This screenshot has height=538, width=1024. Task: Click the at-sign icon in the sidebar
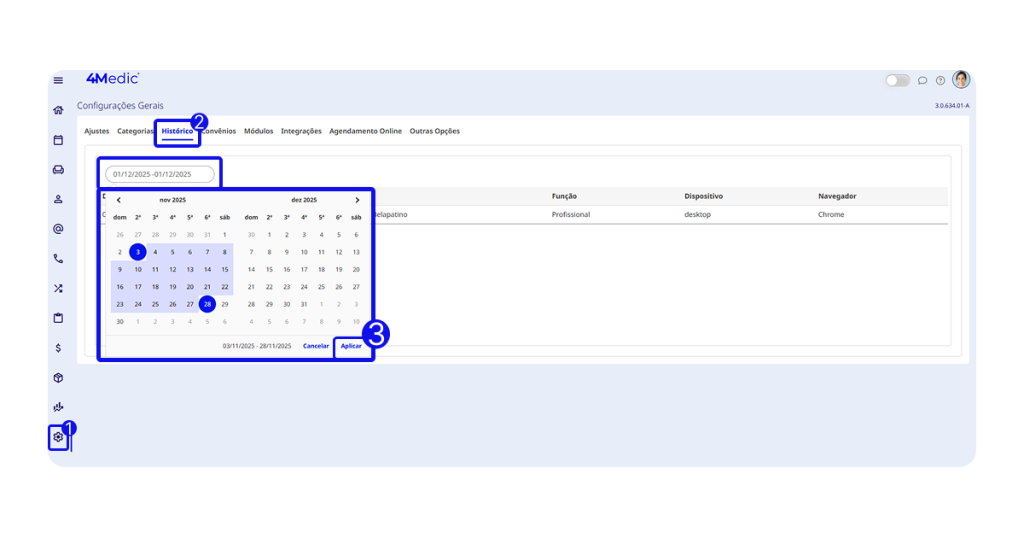[x=58, y=229]
